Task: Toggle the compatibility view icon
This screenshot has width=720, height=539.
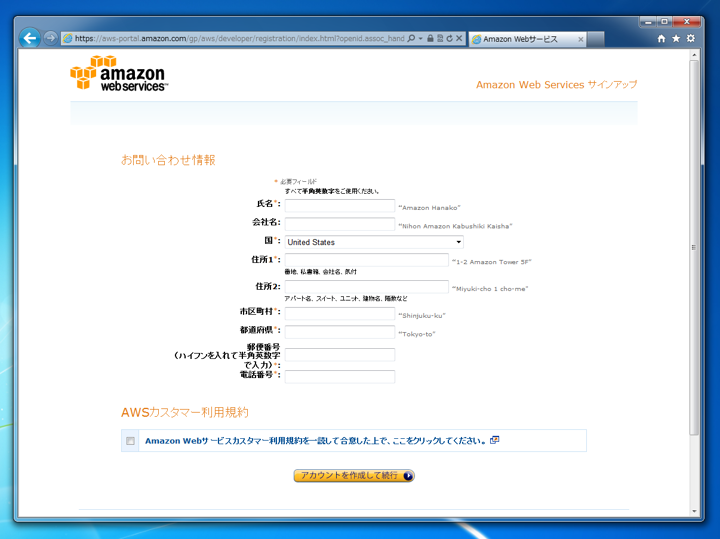Action: pos(440,39)
